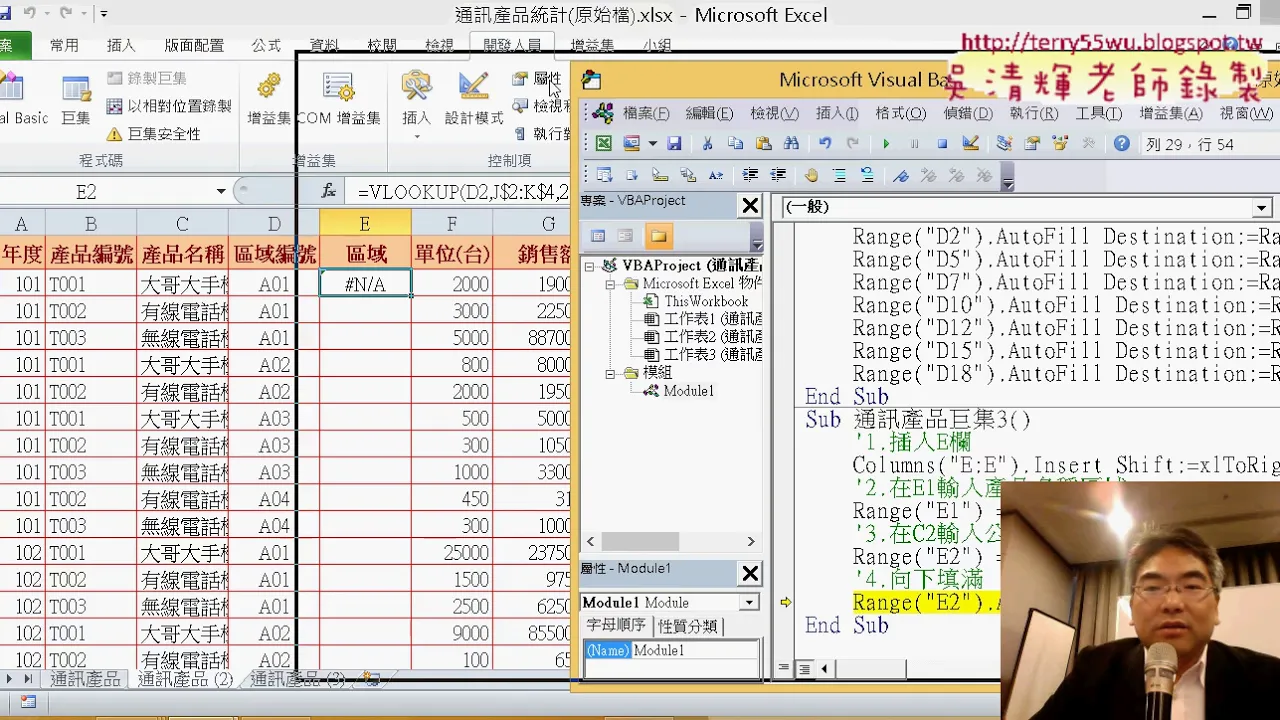This screenshot has height=720, width=1280.
Task: Click View Code icon in project panel
Action: (x=598, y=236)
